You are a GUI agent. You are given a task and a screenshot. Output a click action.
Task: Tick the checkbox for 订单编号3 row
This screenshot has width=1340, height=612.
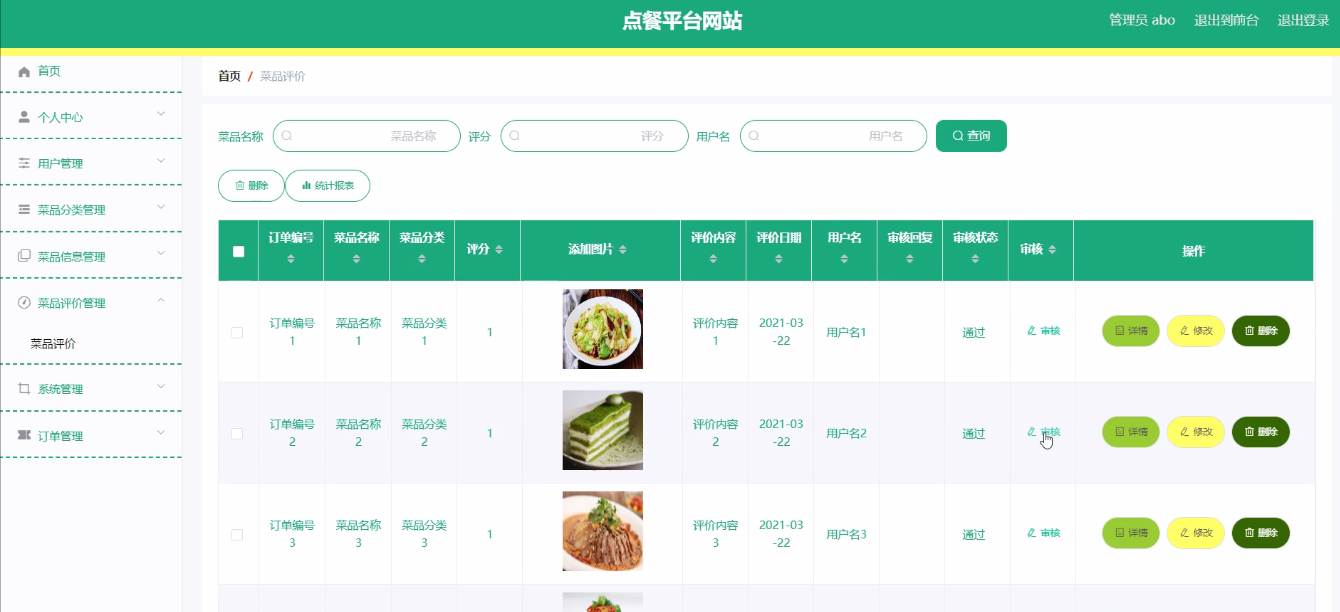[237, 534]
